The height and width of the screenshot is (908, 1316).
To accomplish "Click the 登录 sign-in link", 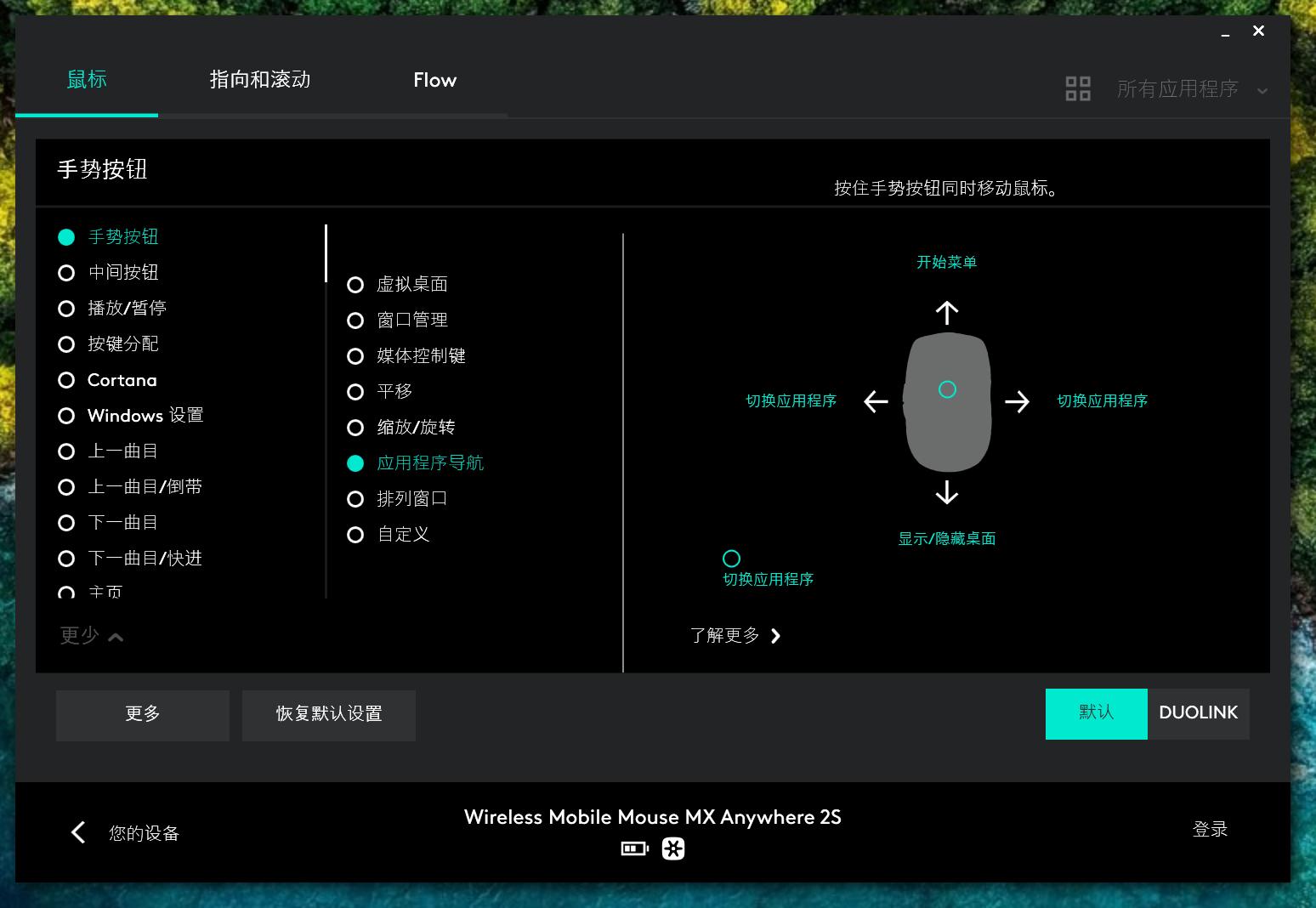I will [1210, 829].
